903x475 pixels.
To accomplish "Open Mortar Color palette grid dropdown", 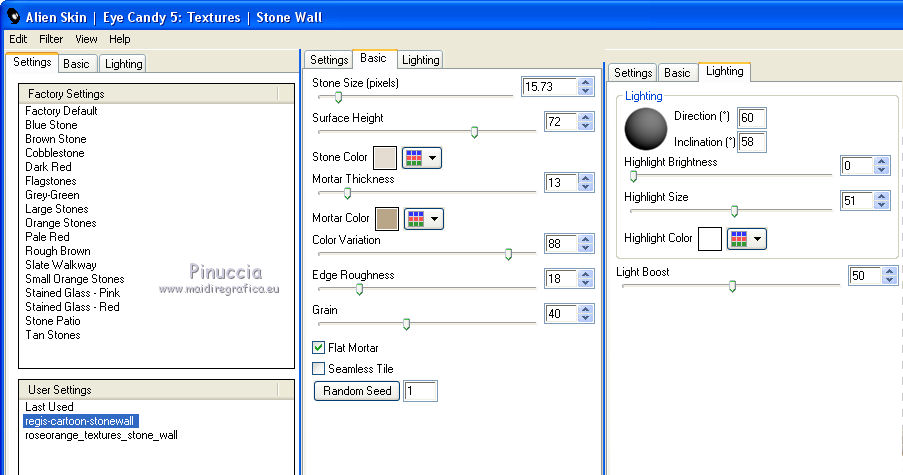I will click(424, 219).
